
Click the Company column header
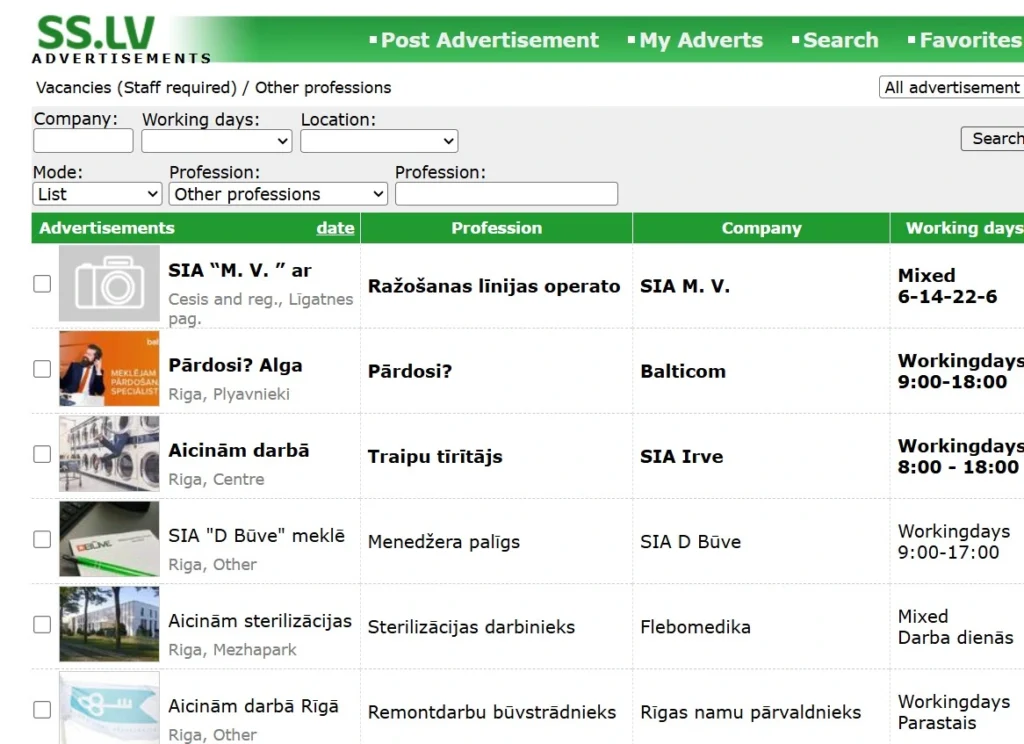pyautogui.click(x=761, y=228)
